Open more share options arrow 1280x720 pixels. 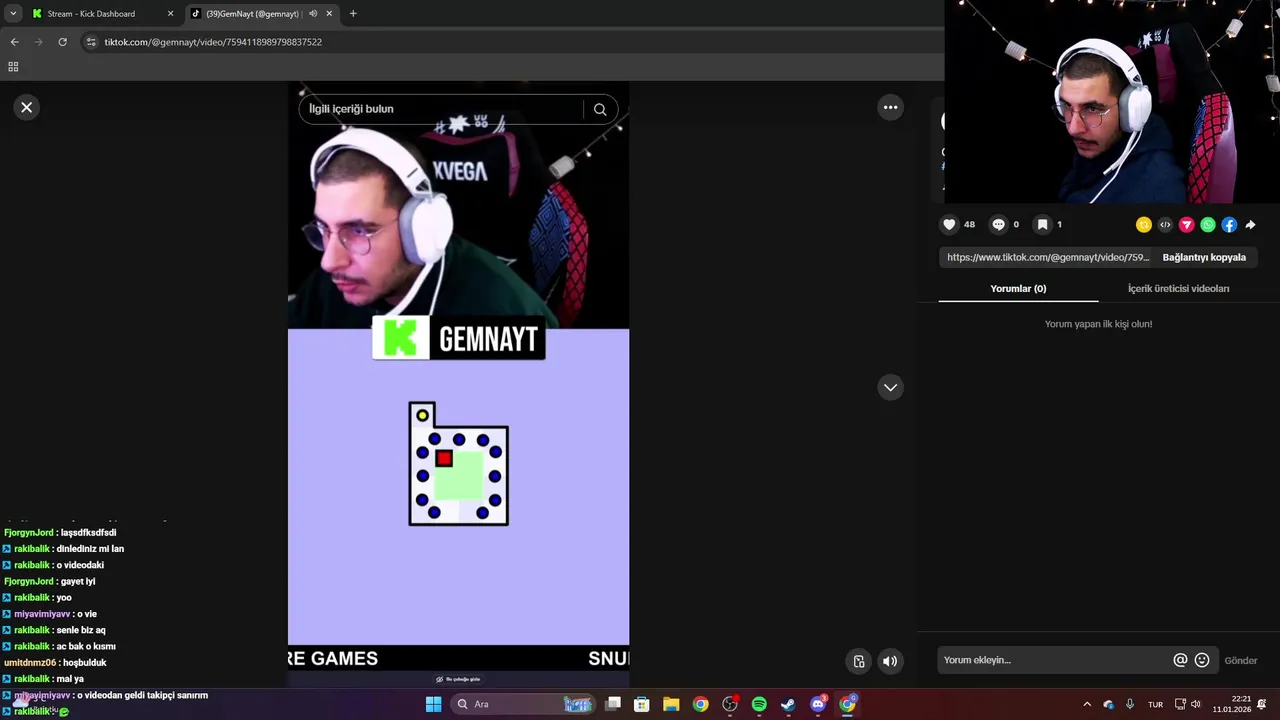1250,225
